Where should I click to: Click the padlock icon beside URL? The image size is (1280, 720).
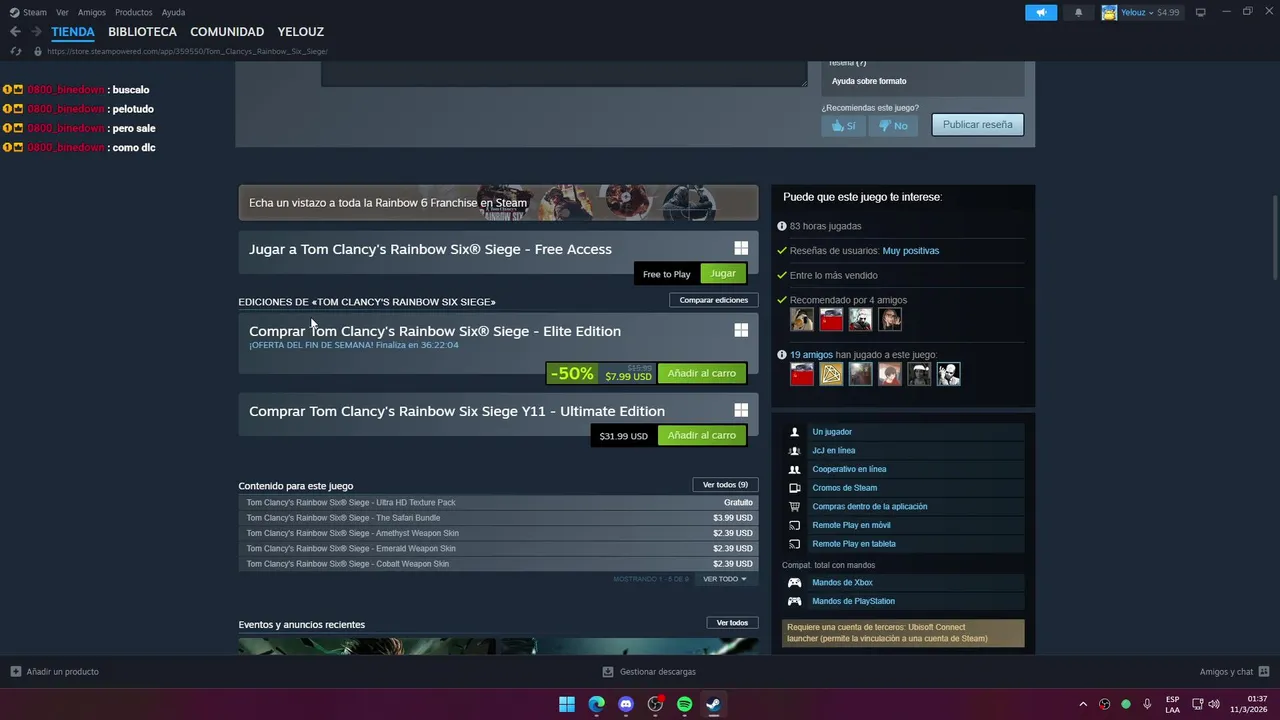point(38,51)
